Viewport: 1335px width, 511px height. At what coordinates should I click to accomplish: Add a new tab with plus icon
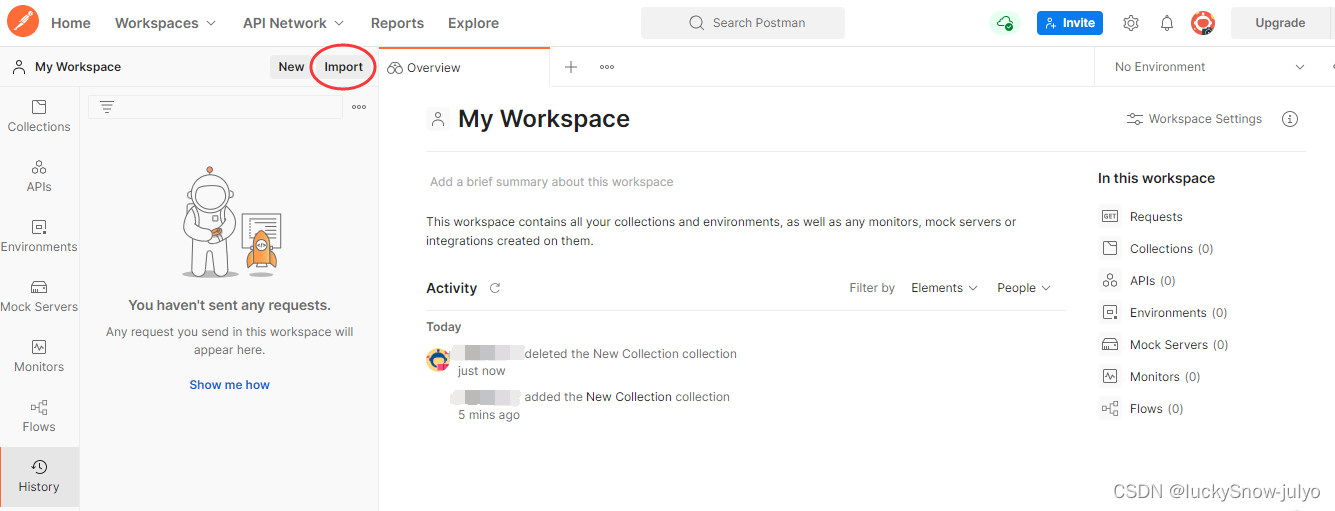pyautogui.click(x=571, y=67)
